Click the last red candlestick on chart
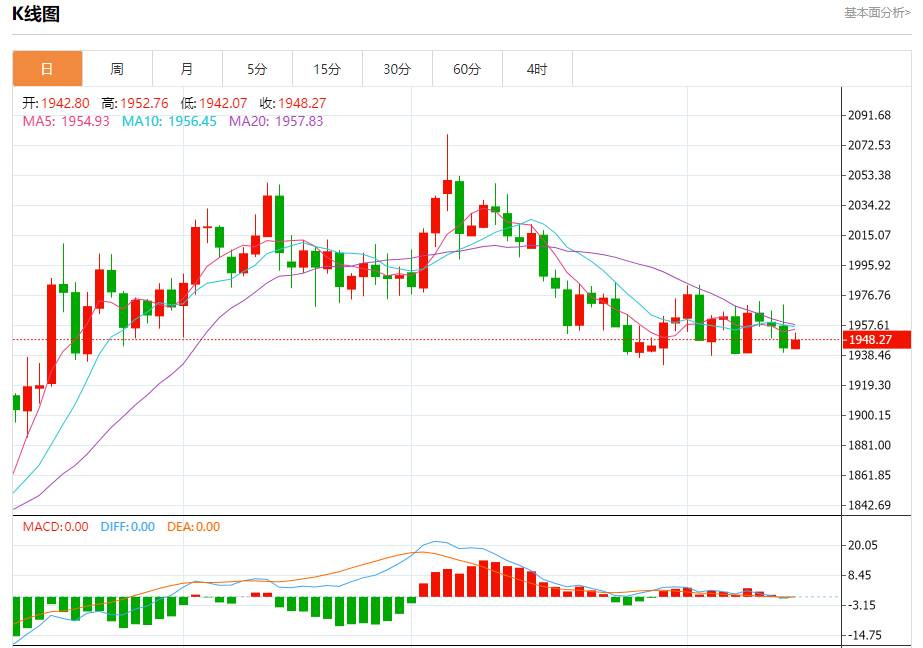 click(x=796, y=342)
